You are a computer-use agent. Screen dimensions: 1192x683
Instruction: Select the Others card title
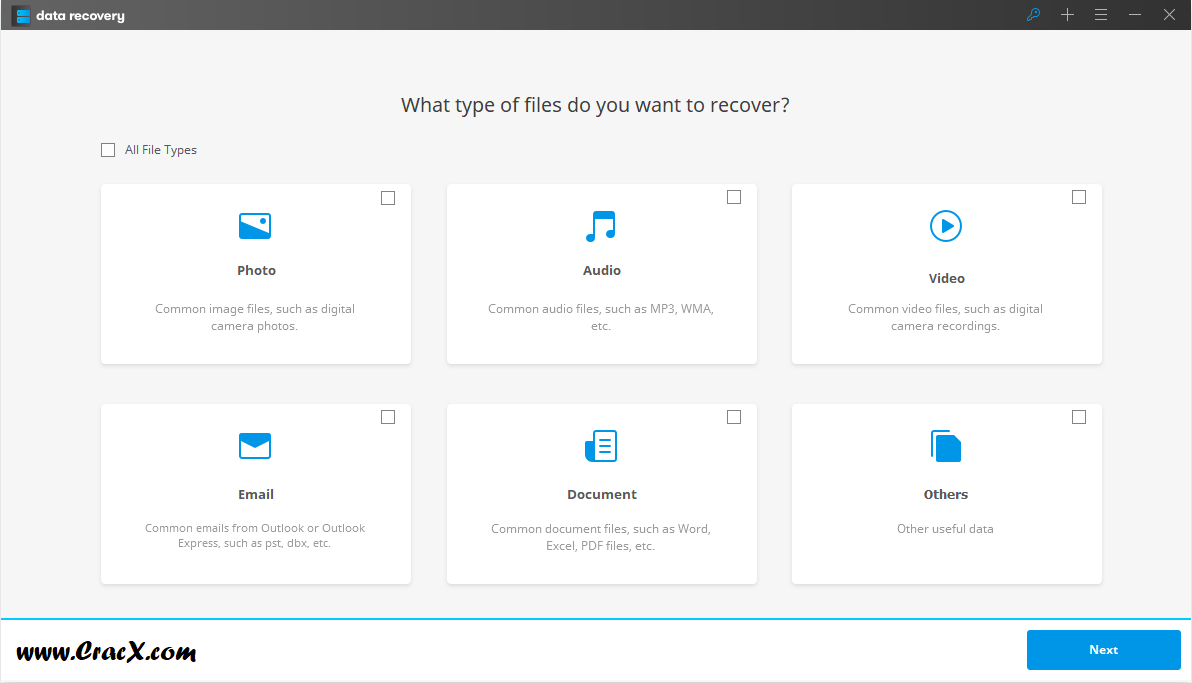[x=946, y=494]
